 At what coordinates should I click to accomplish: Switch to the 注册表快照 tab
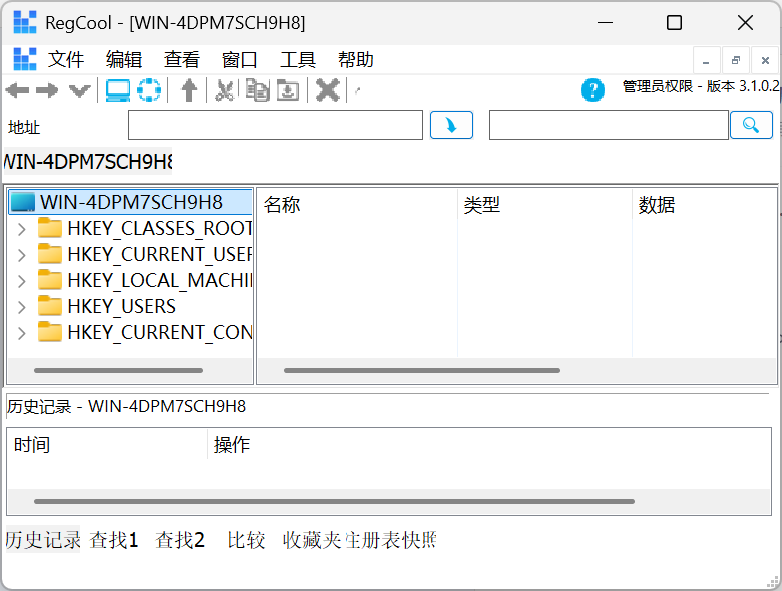[x=390, y=540]
